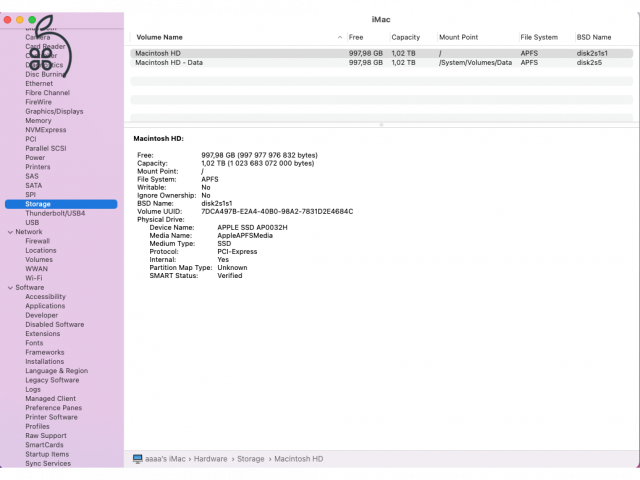Click the Volume UUID value text
The image size is (640, 480).
tap(277, 211)
